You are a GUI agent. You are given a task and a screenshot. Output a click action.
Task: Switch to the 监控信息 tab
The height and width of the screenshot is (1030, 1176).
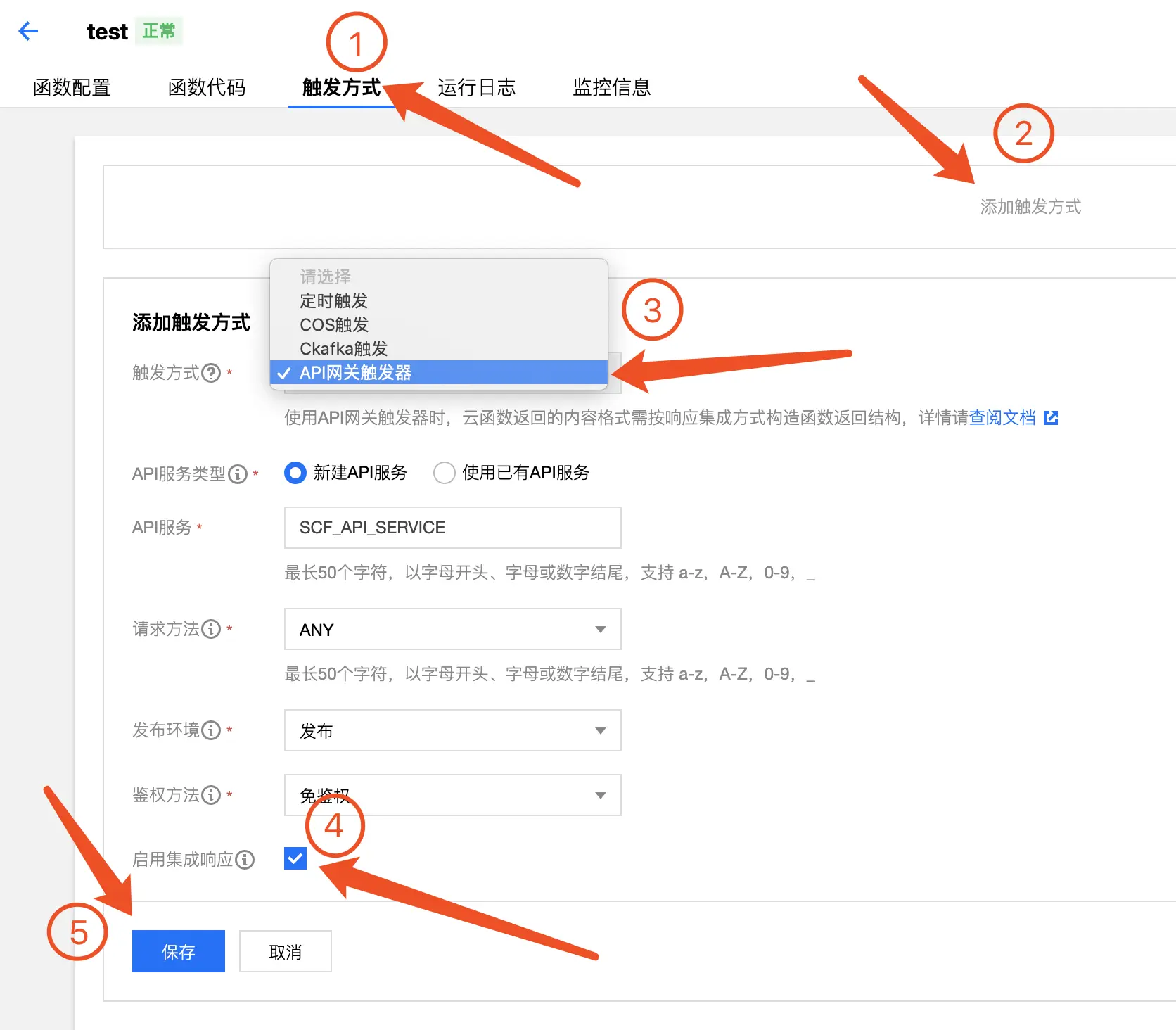point(611,87)
